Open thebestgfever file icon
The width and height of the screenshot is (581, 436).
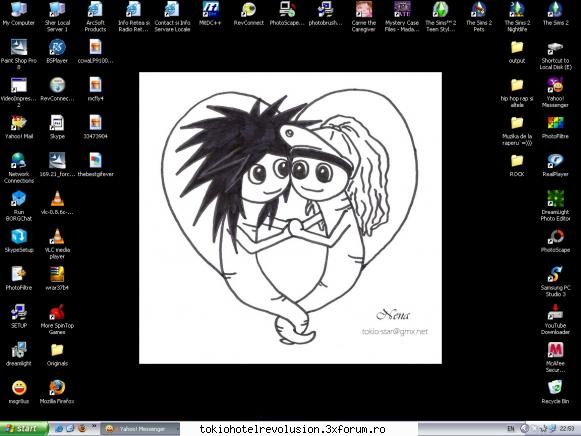95,165
